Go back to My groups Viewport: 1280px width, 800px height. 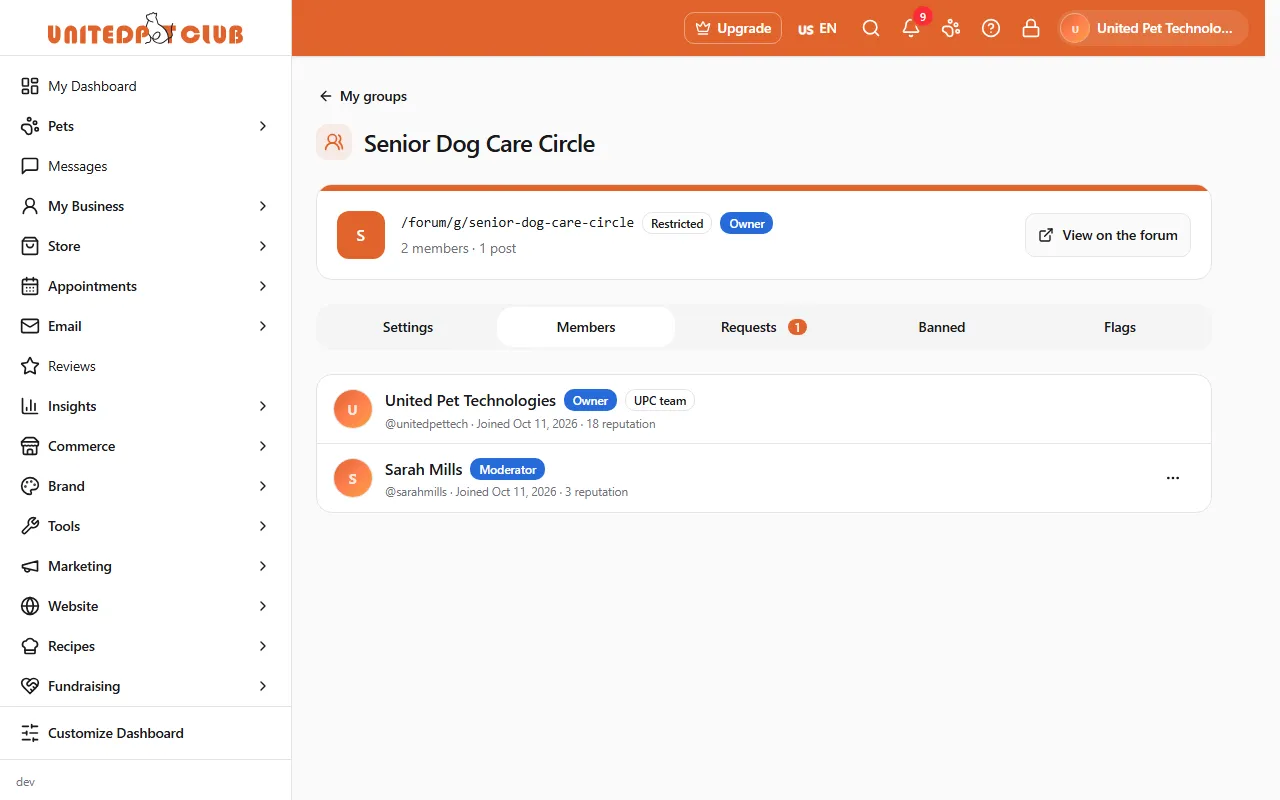(x=363, y=96)
